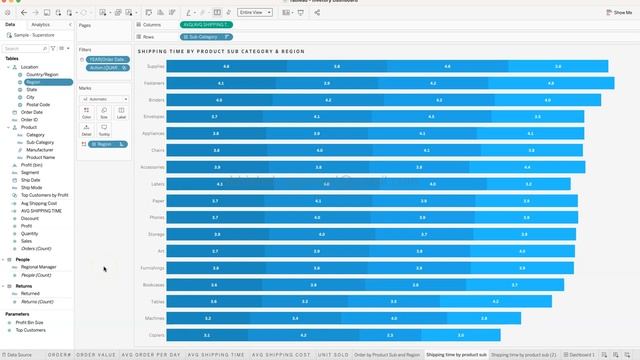This screenshot has height=360, width=640.
Task: Click the Supplies row header label
Action: coord(156,66)
